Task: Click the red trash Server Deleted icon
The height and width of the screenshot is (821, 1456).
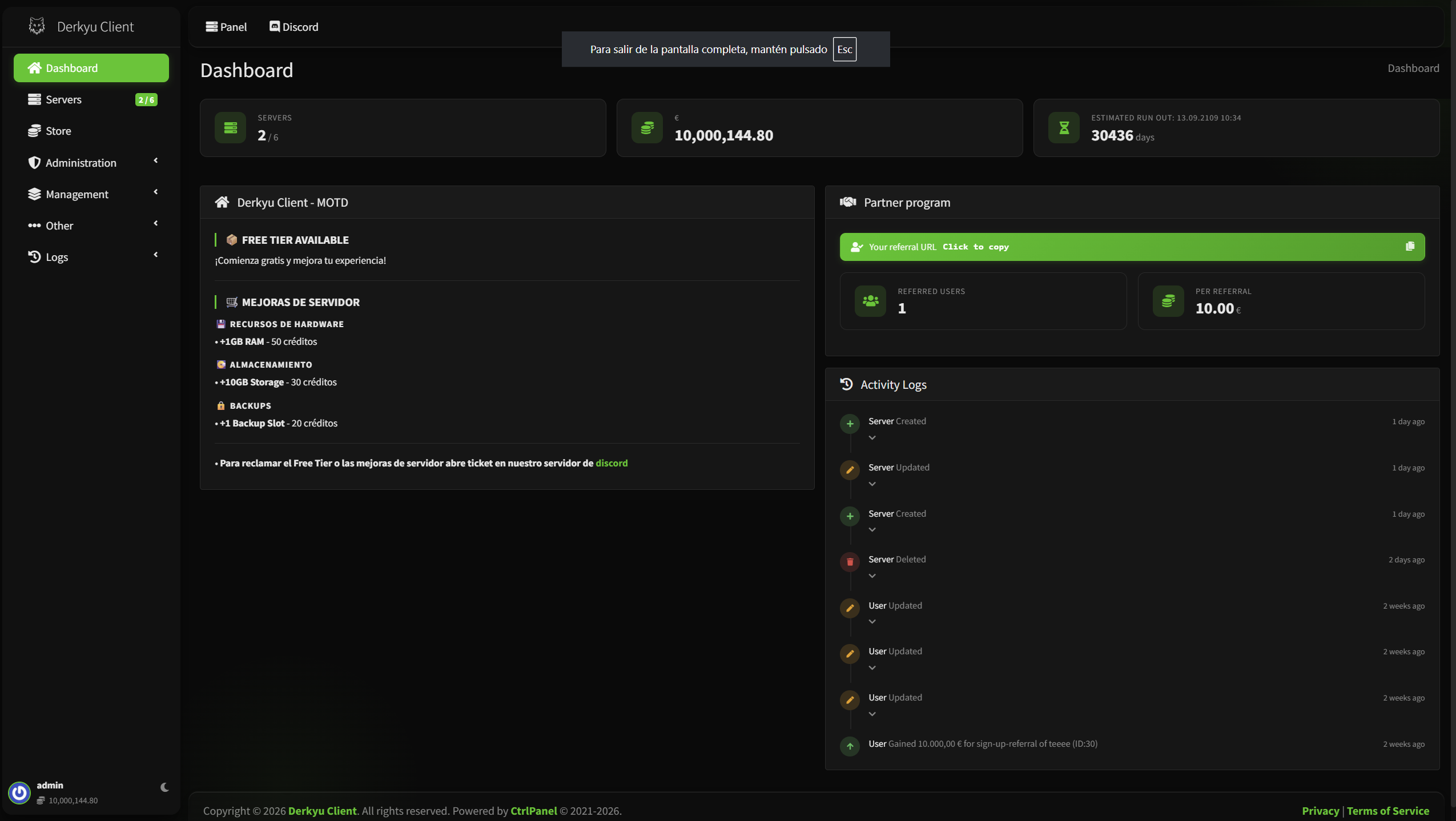Action: click(x=850, y=562)
